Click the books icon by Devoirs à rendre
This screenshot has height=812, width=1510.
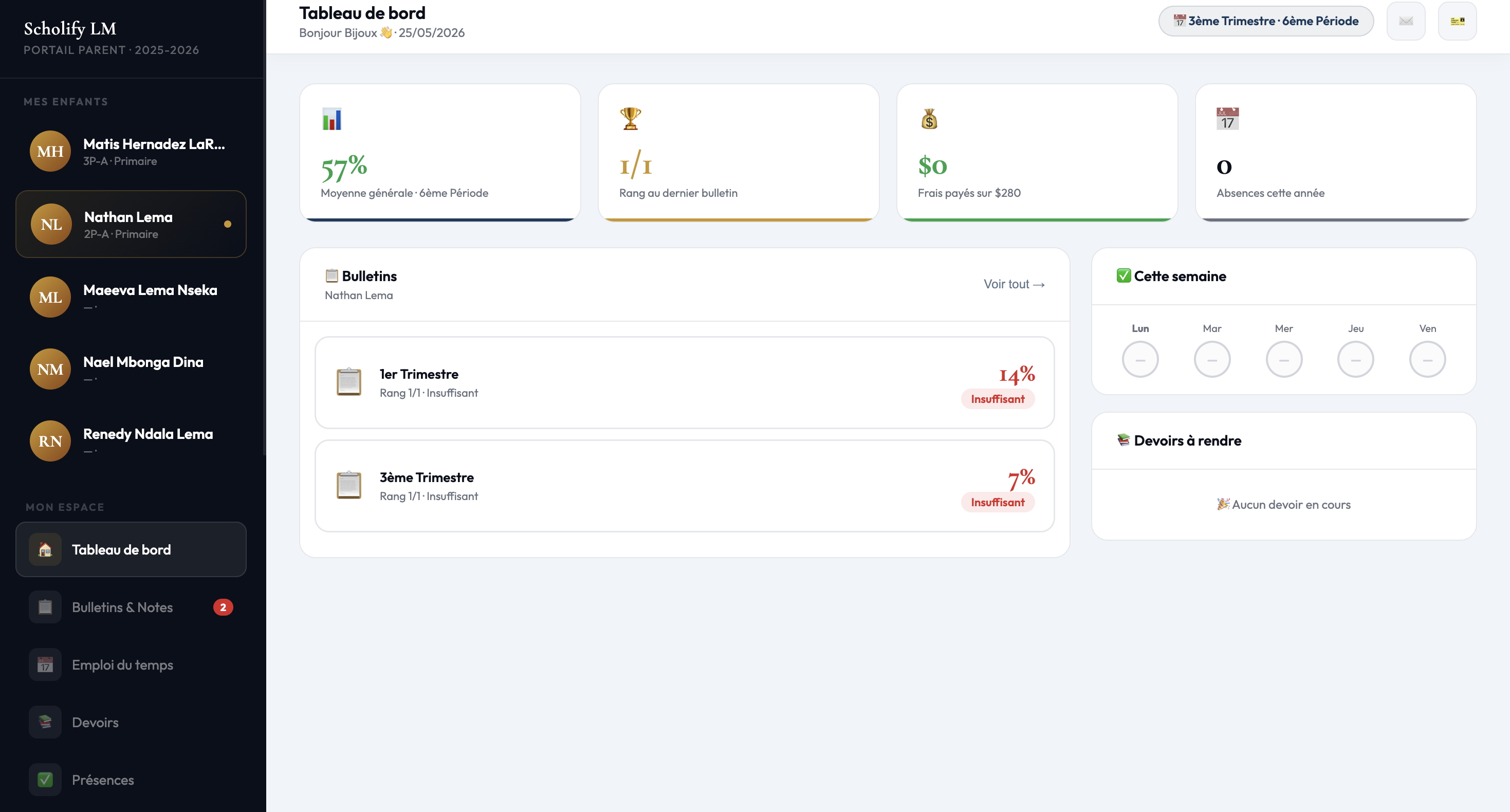click(1124, 440)
